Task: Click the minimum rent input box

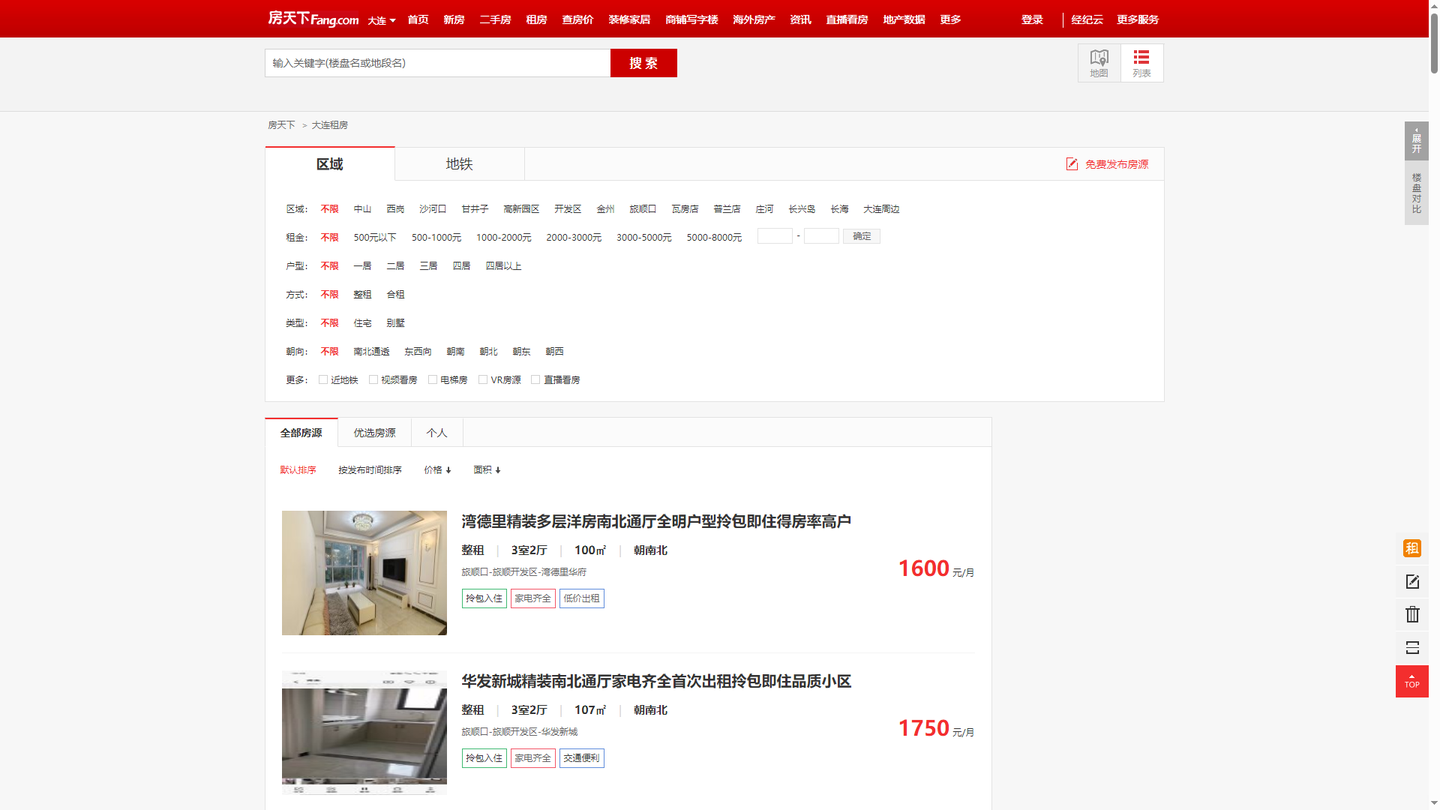Action: point(775,237)
